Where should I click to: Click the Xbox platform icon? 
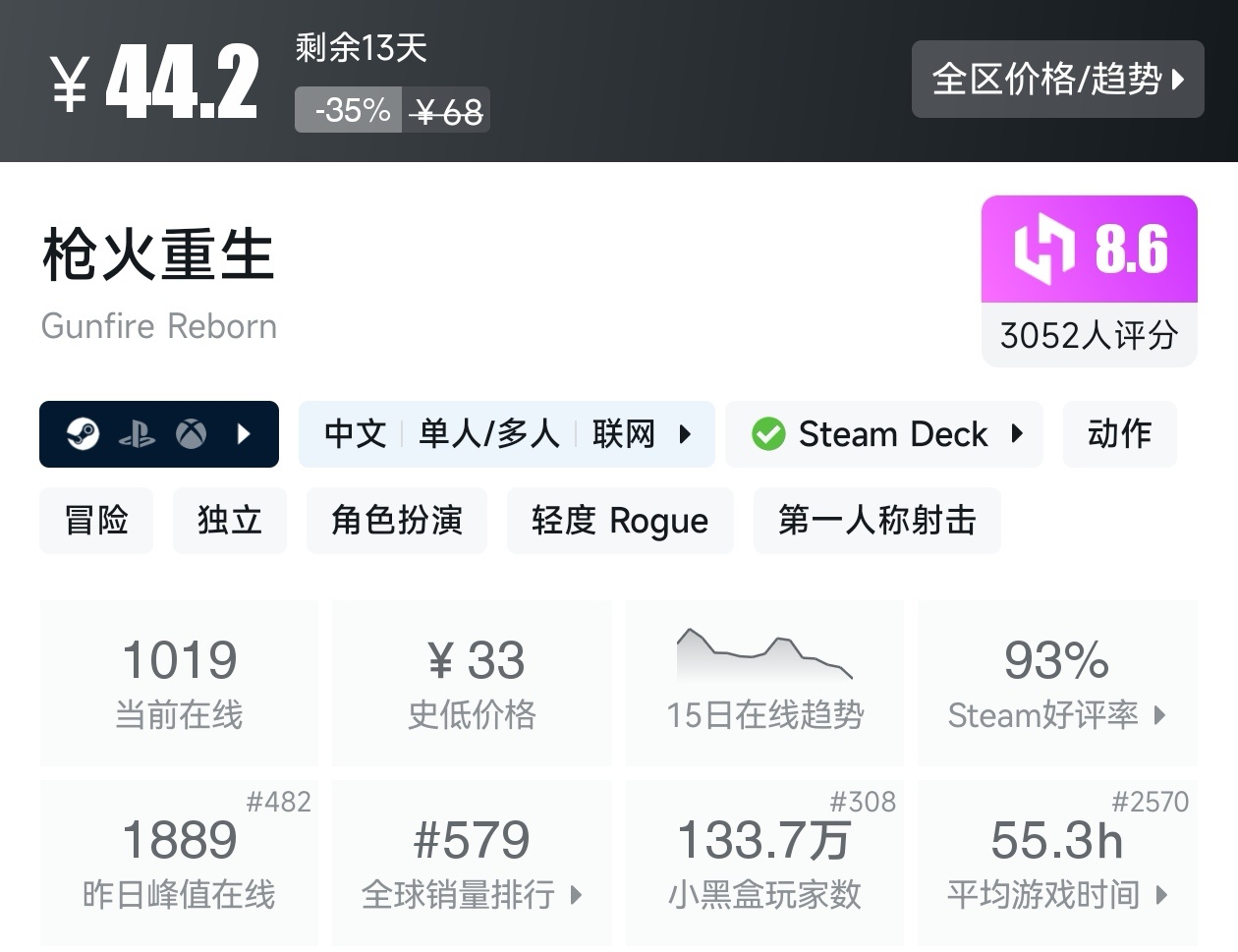[x=192, y=433]
